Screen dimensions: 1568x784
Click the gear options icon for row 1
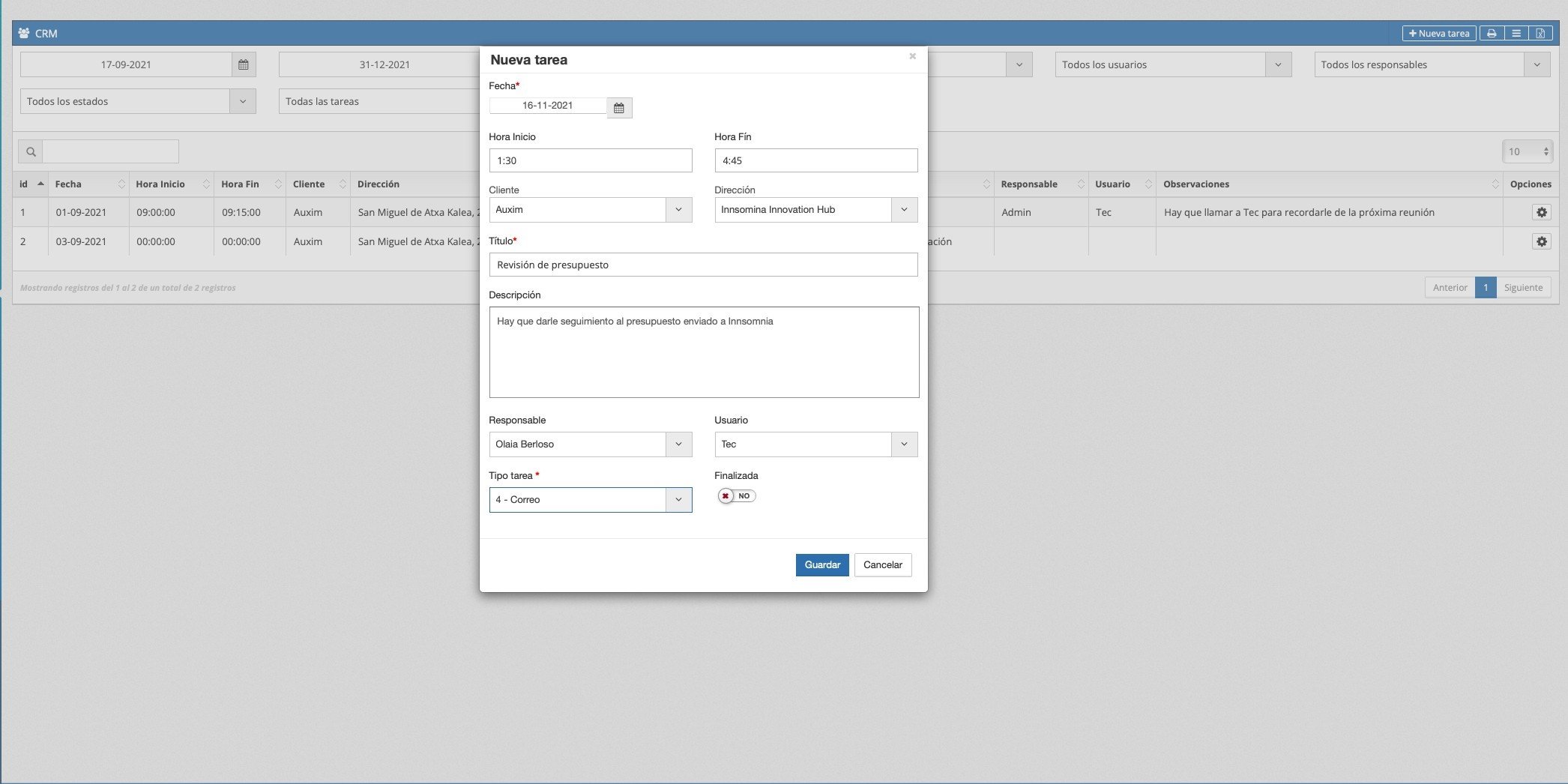click(x=1541, y=213)
